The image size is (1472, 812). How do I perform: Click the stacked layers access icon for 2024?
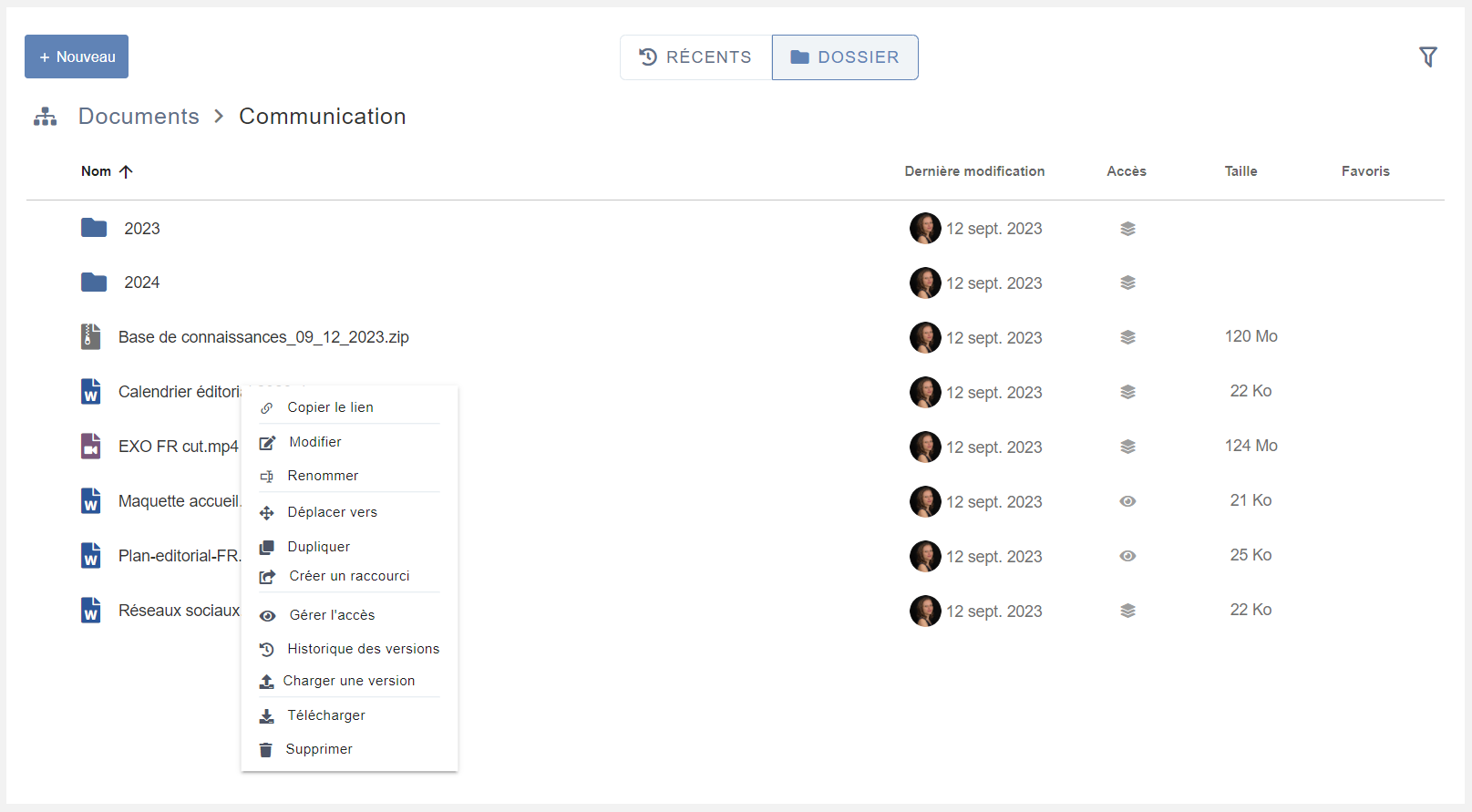pyautogui.click(x=1127, y=283)
